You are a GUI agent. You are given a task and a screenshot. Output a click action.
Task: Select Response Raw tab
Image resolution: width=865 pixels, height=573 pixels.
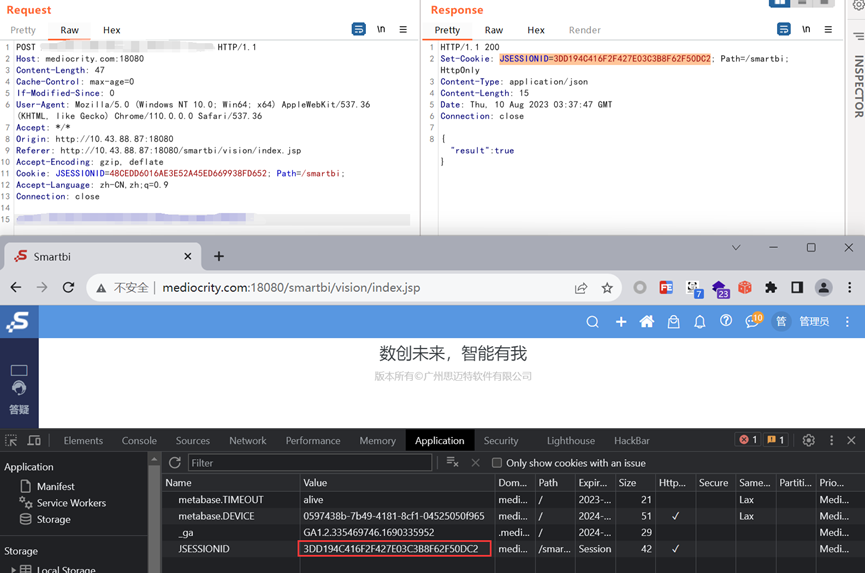coord(494,30)
